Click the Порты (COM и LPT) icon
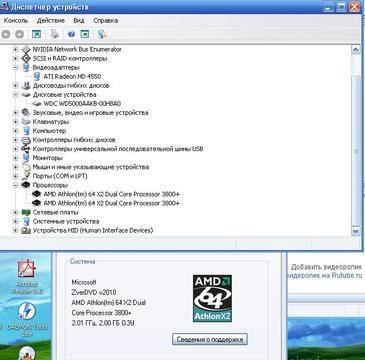The height and width of the screenshot is (360, 365). pyautogui.click(x=26, y=176)
